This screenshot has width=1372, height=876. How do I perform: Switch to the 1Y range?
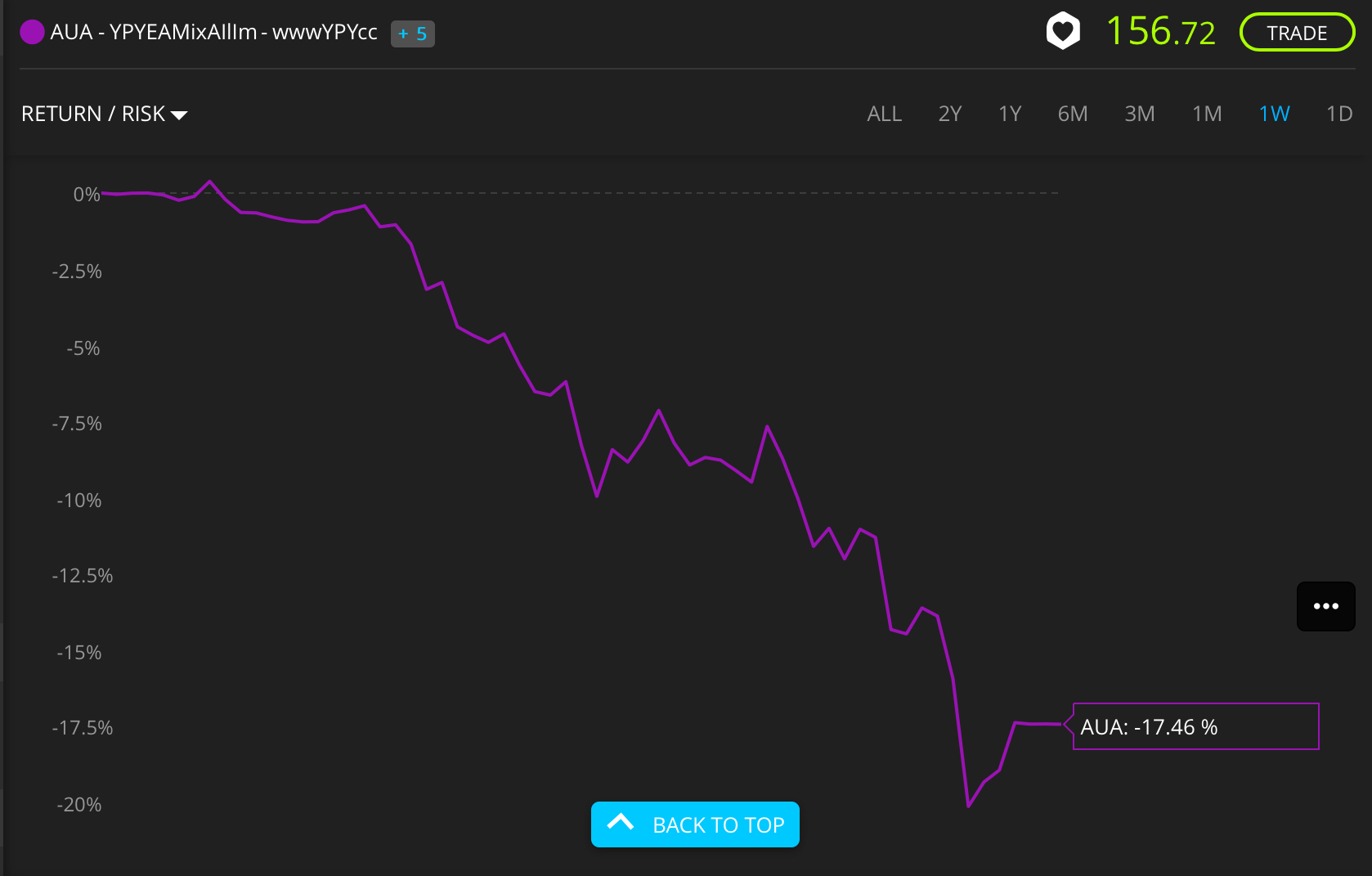coord(1010,114)
